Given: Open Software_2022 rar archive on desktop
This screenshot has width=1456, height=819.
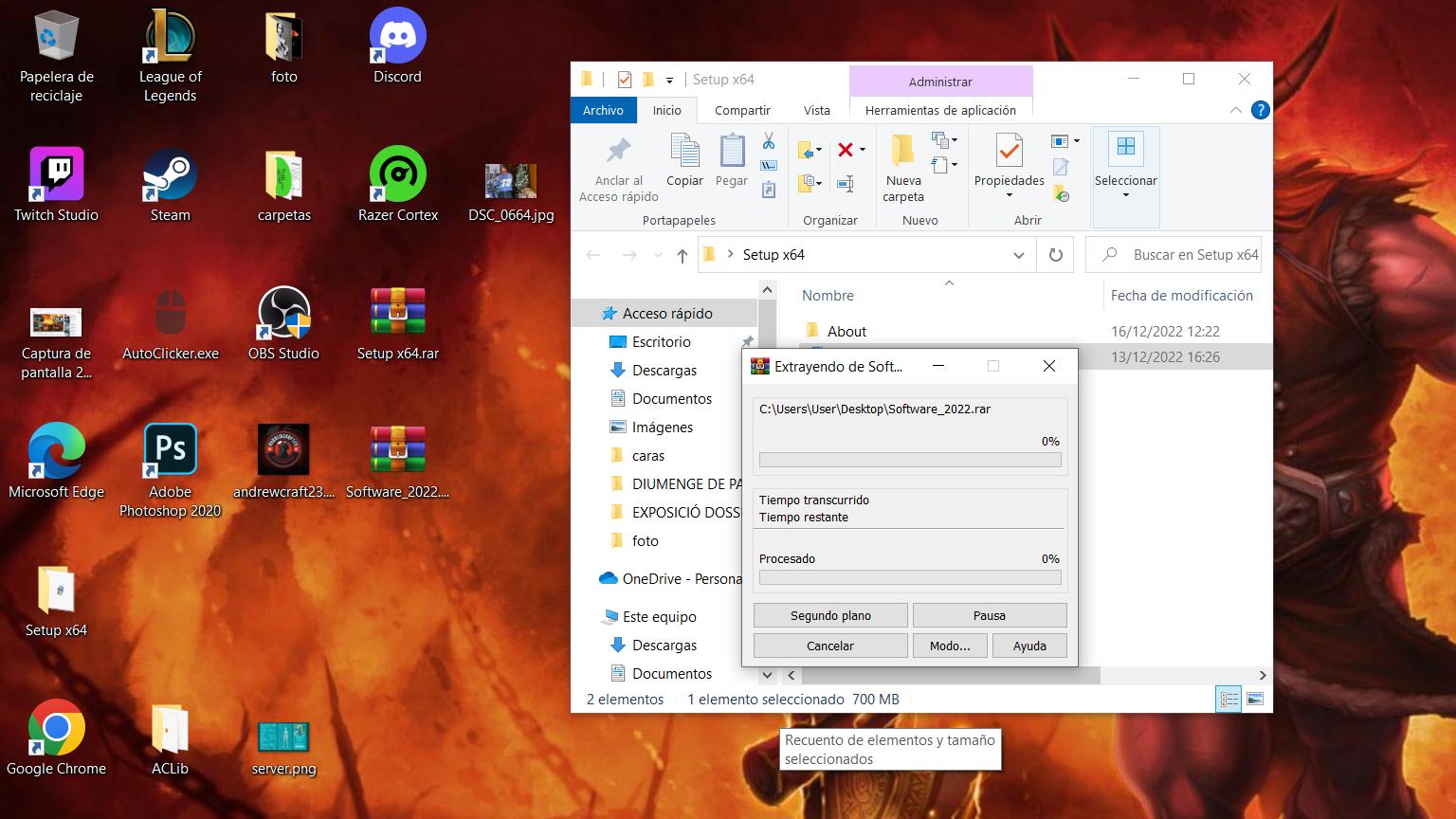Looking at the screenshot, I should [397, 451].
